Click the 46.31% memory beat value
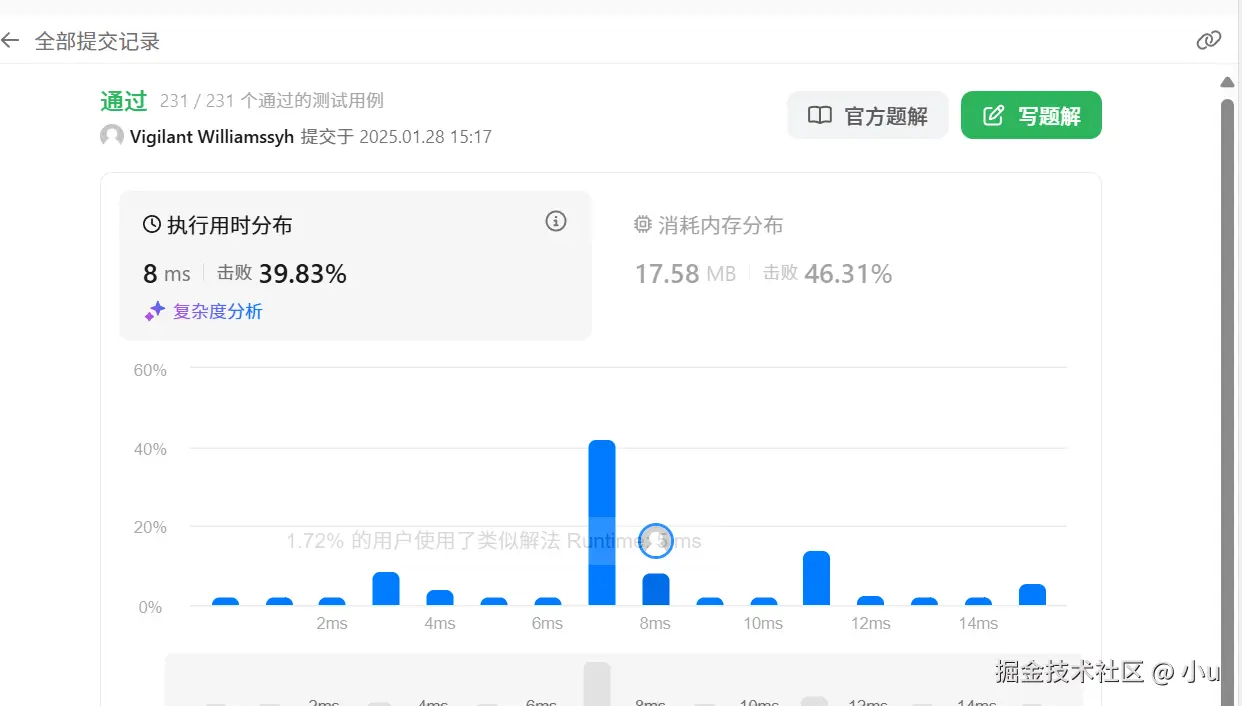 (848, 273)
